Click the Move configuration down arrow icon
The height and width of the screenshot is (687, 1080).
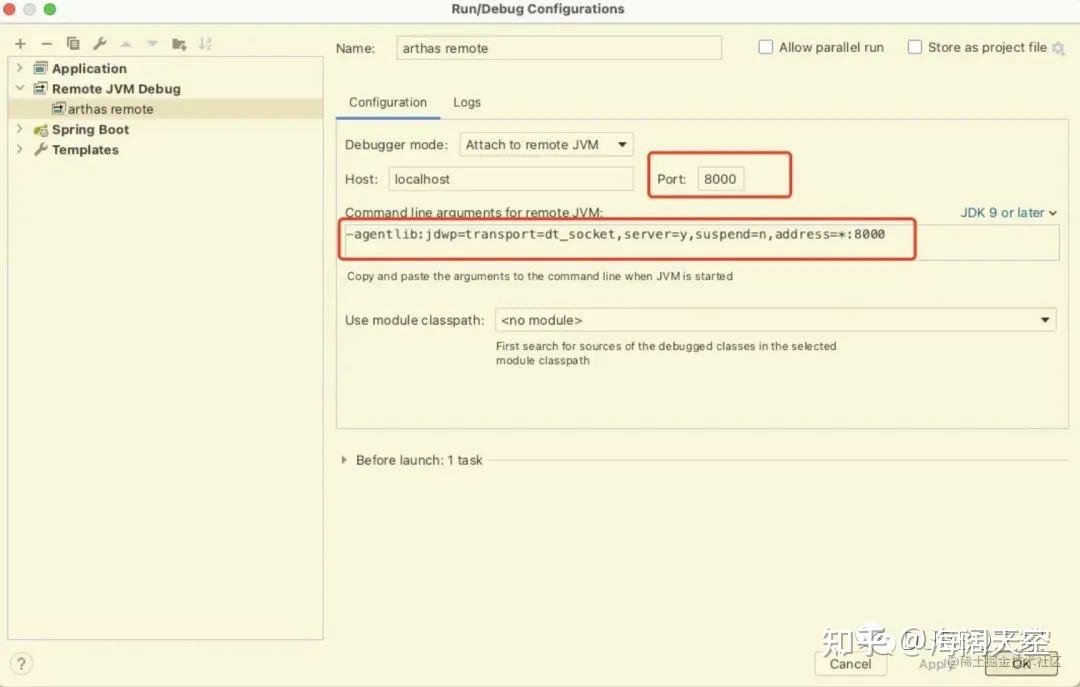tap(150, 43)
